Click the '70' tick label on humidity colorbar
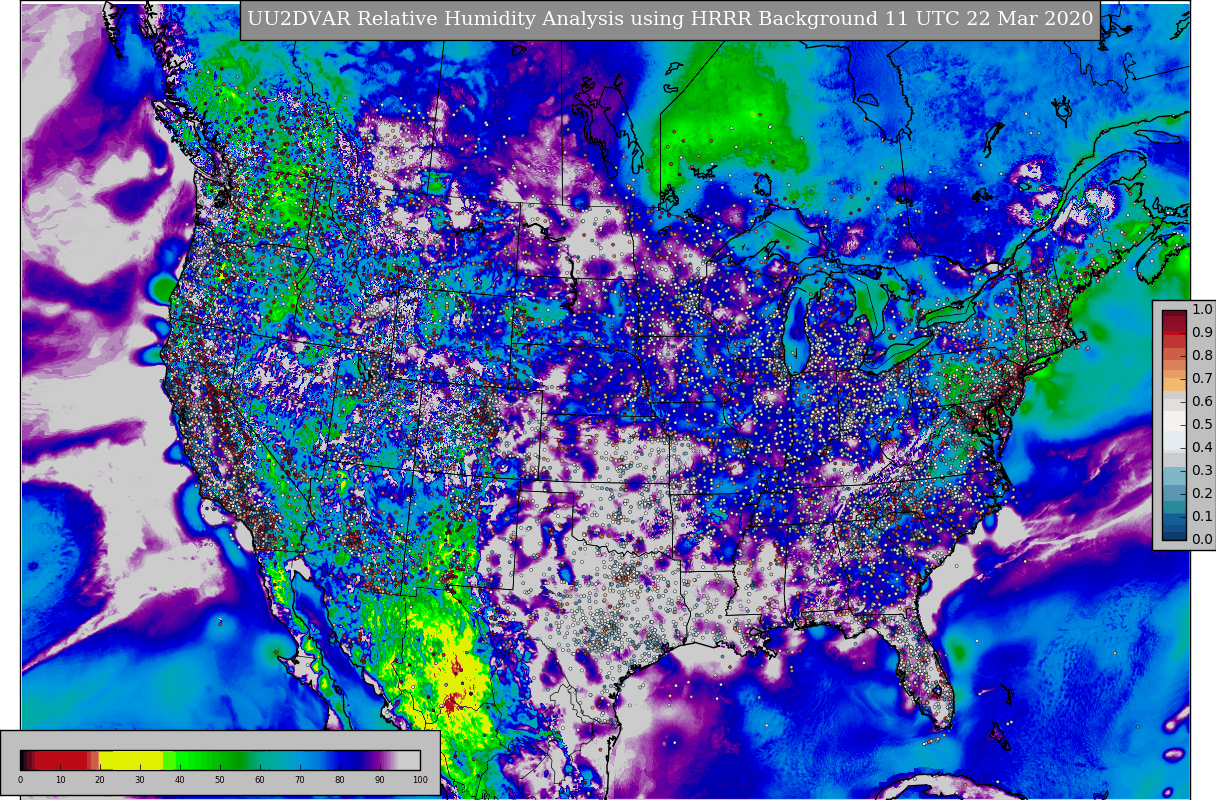 (x=300, y=780)
